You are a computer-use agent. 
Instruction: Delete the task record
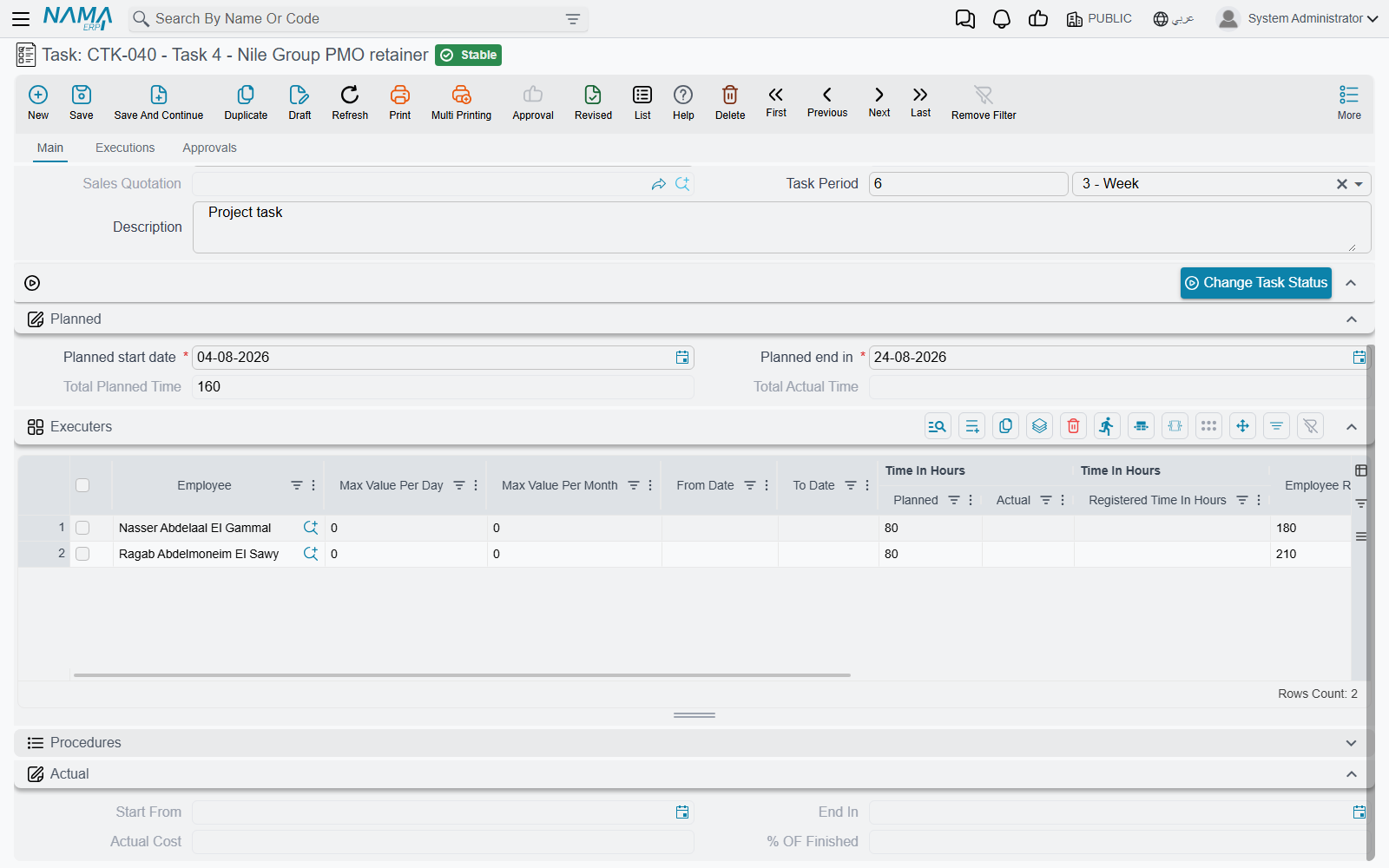pos(730,102)
